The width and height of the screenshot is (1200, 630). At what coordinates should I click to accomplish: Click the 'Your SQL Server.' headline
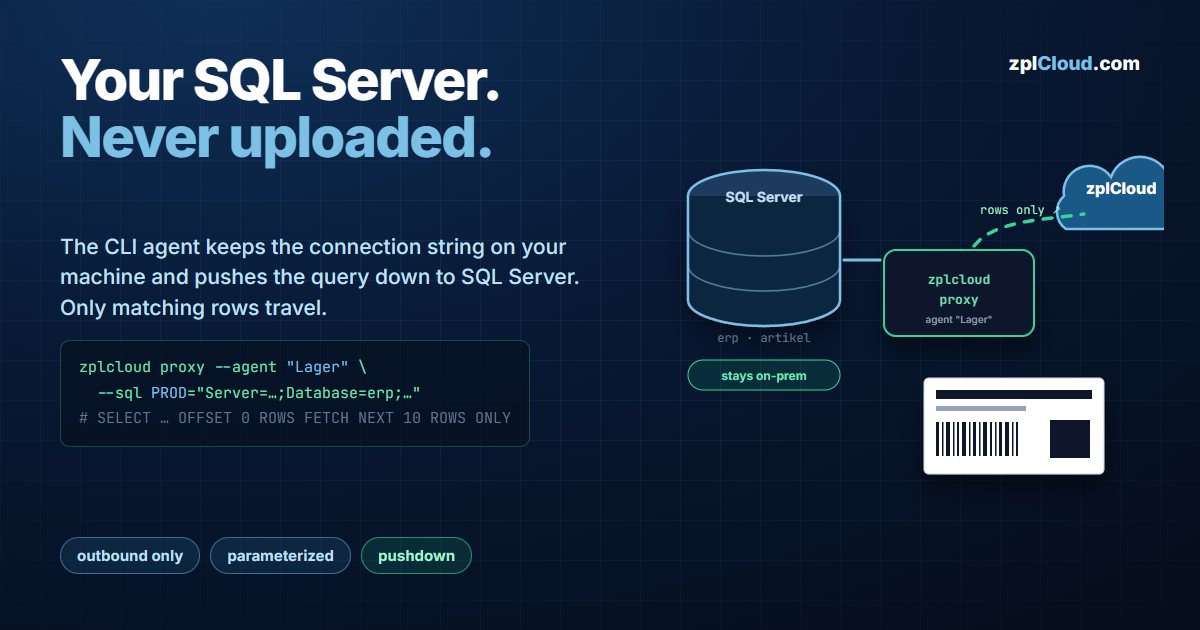pos(280,80)
